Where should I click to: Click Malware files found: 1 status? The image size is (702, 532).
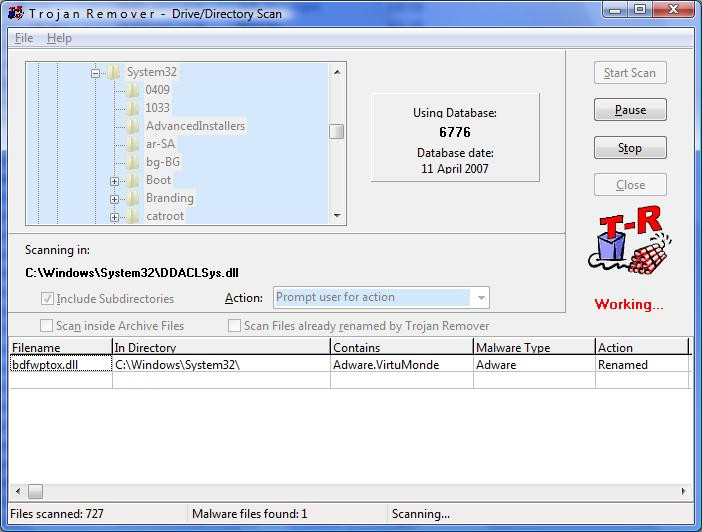[x=249, y=514]
